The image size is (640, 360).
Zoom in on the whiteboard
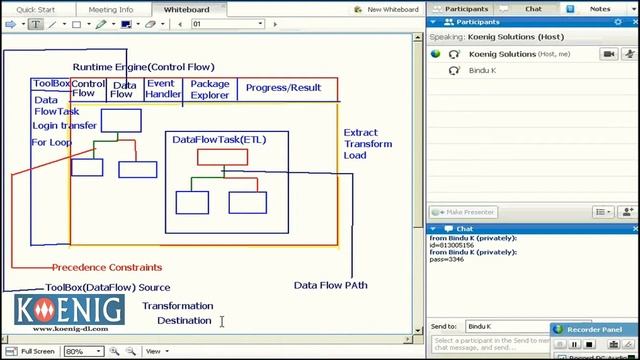(114, 351)
